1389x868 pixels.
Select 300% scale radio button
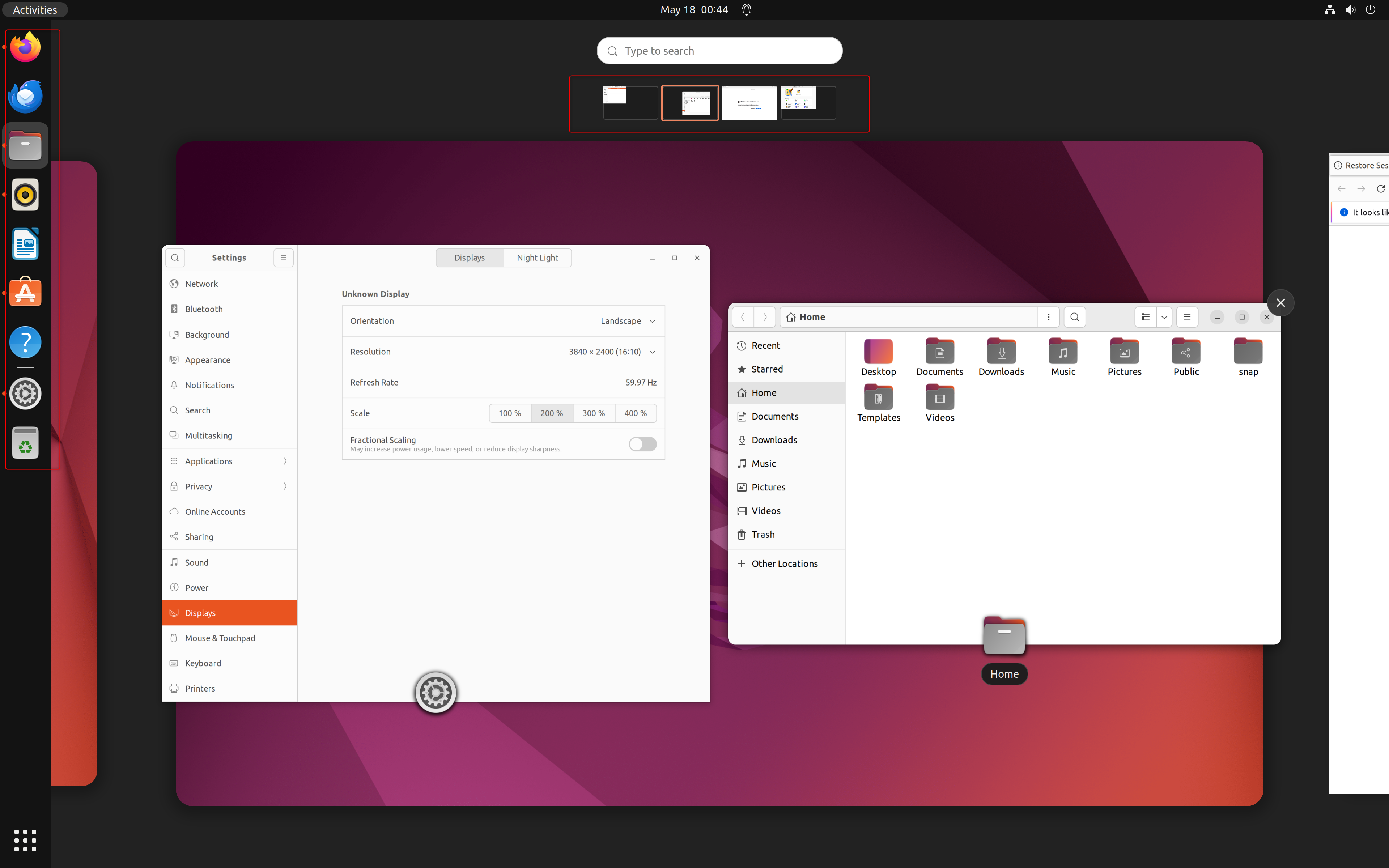pos(593,413)
